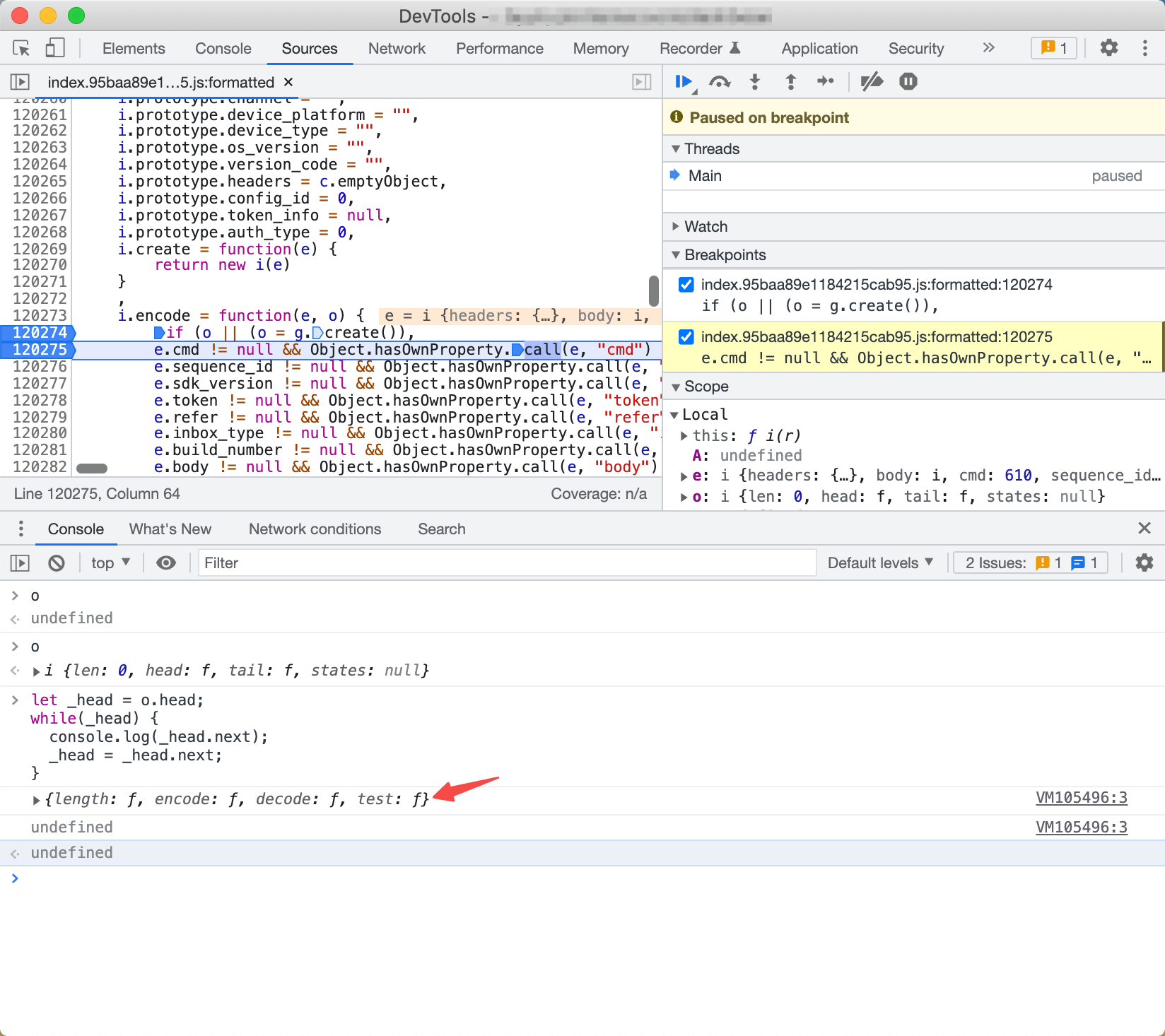Follow the VM105496:3 source link

tap(1081, 798)
